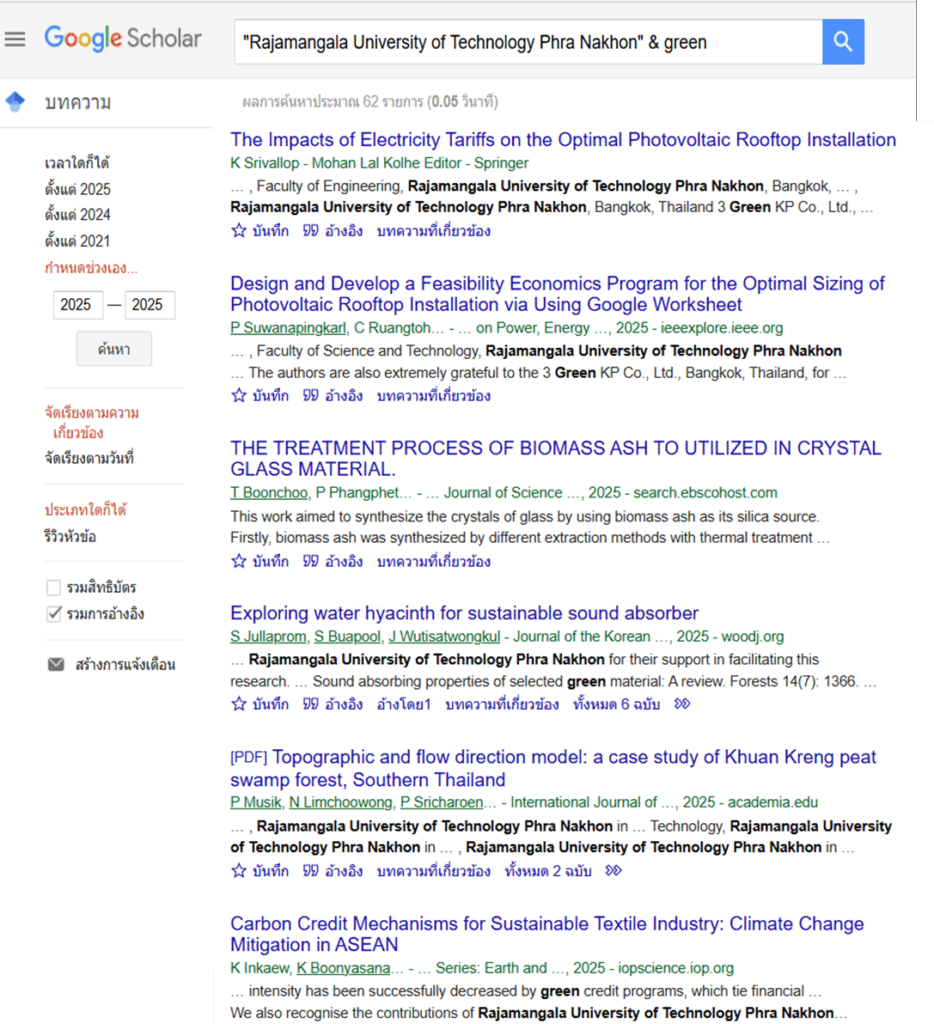Select the custom range option
The image size is (934, 1024).
91,268
